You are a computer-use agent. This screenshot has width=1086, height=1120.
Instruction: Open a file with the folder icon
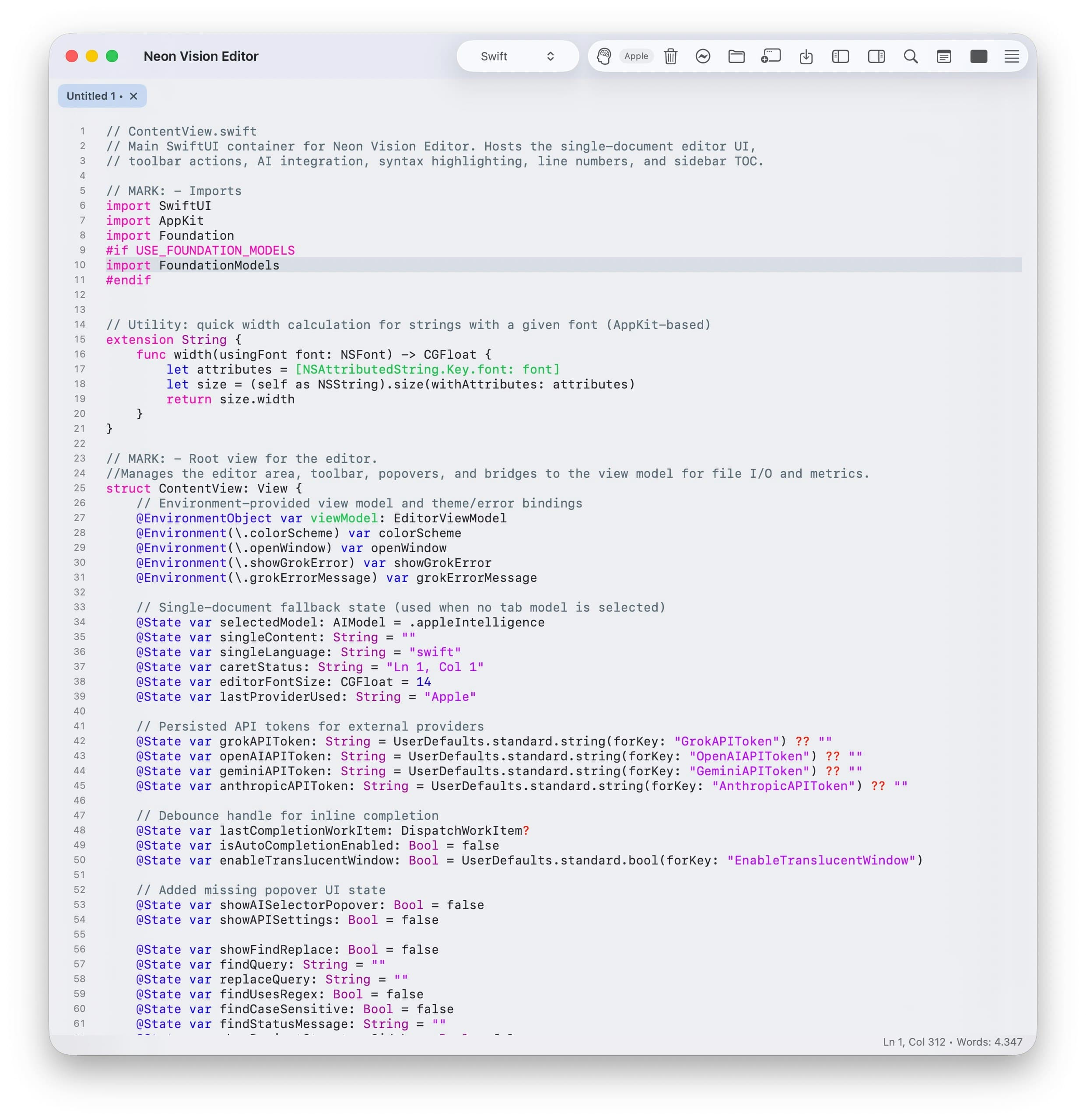pyautogui.click(x=737, y=56)
